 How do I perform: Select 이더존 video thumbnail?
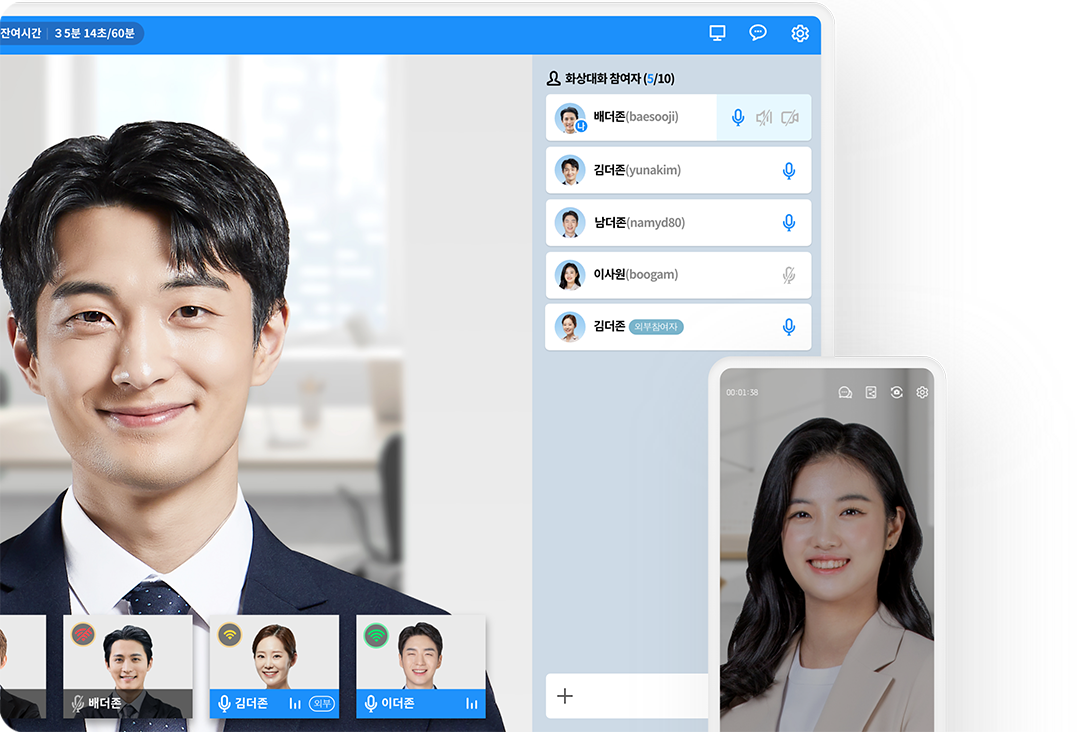tap(421, 666)
